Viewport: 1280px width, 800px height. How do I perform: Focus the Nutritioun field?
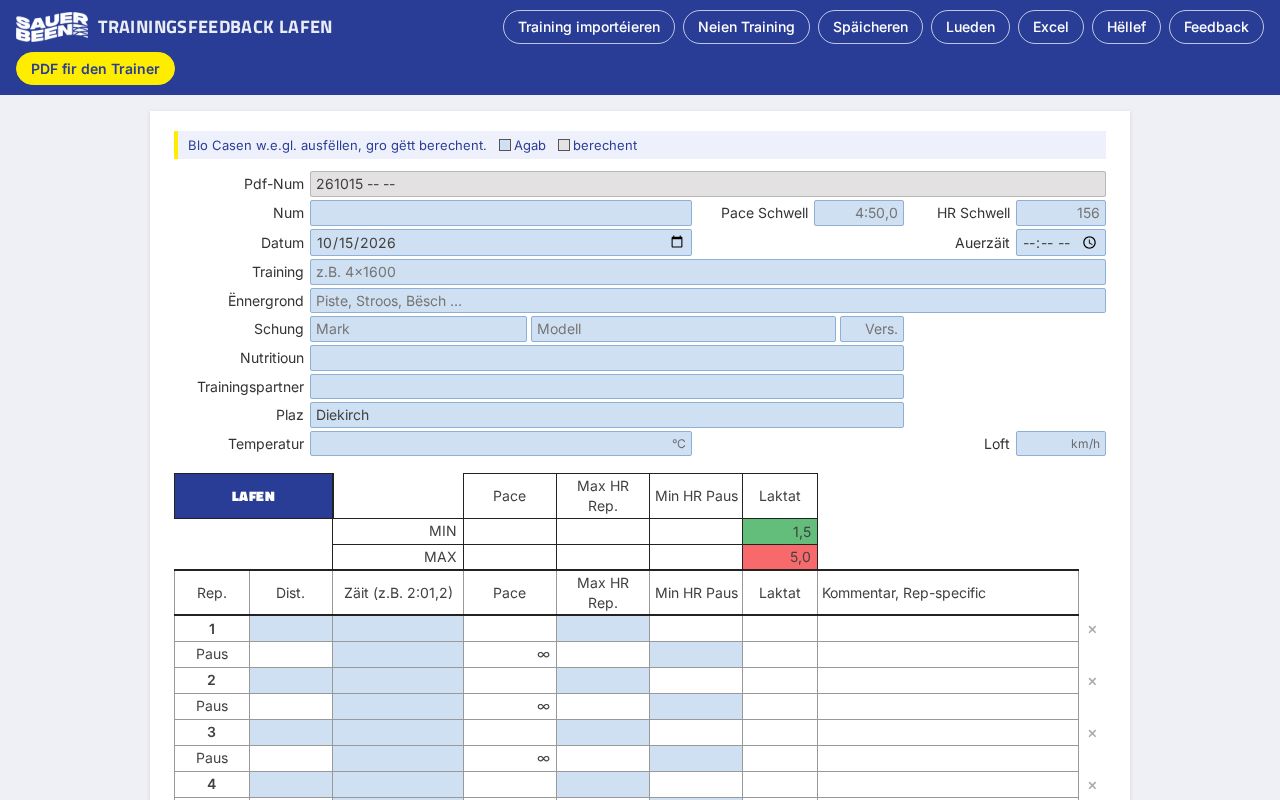tap(607, 358)
